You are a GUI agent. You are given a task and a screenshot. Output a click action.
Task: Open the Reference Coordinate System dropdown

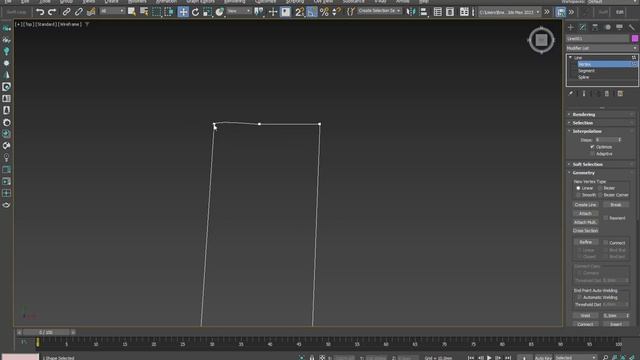pyautogui.click(x=239, y=11)
